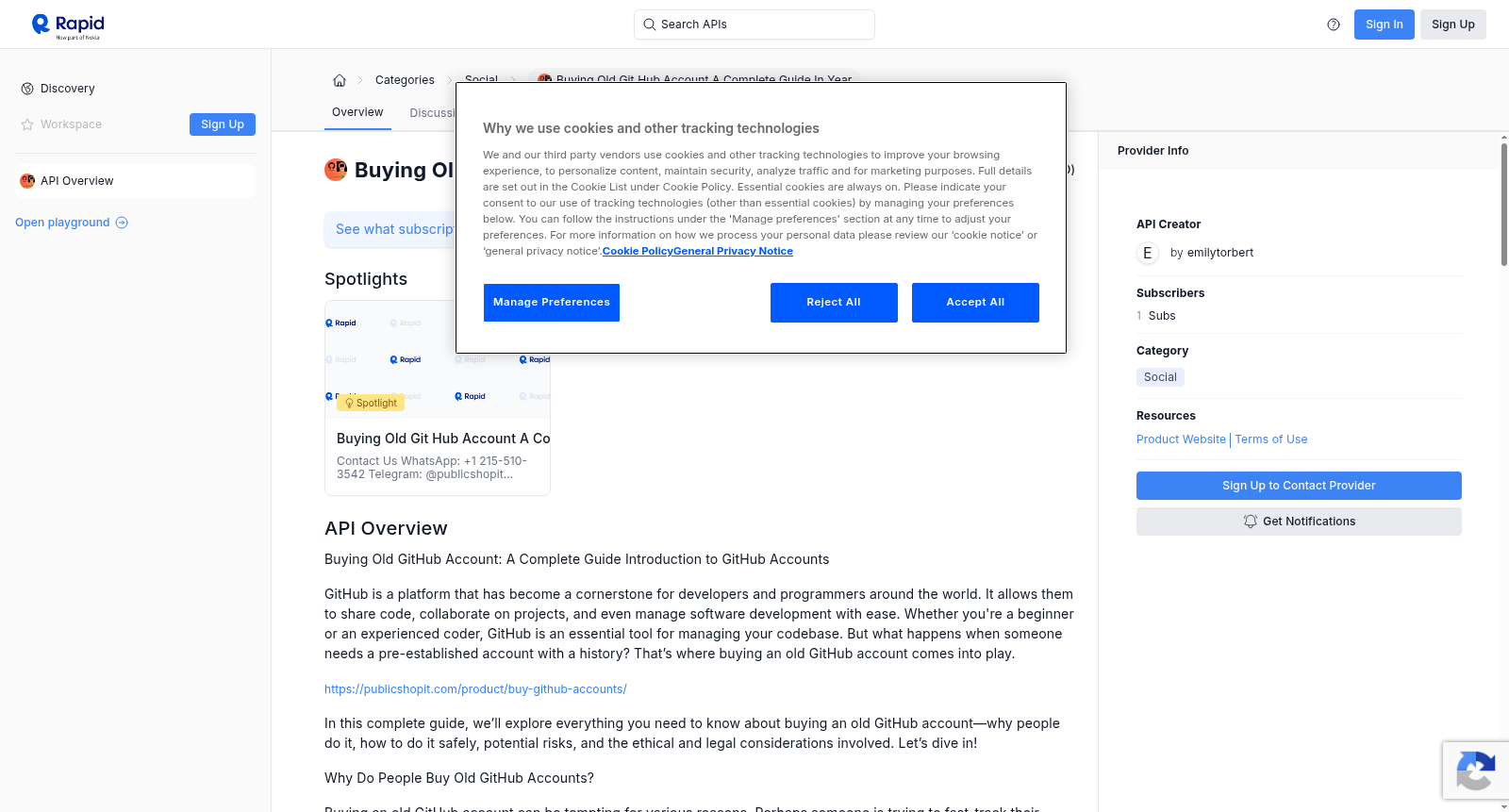Click the Open playground arrow icon
This screenshot has height=812, width=1509.
pos(122,223)
